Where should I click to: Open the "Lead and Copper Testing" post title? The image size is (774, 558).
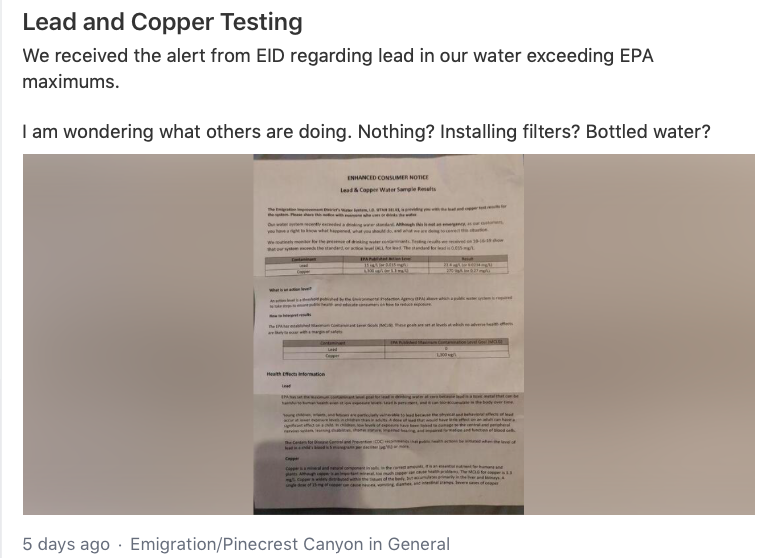(x=162, y=22)
